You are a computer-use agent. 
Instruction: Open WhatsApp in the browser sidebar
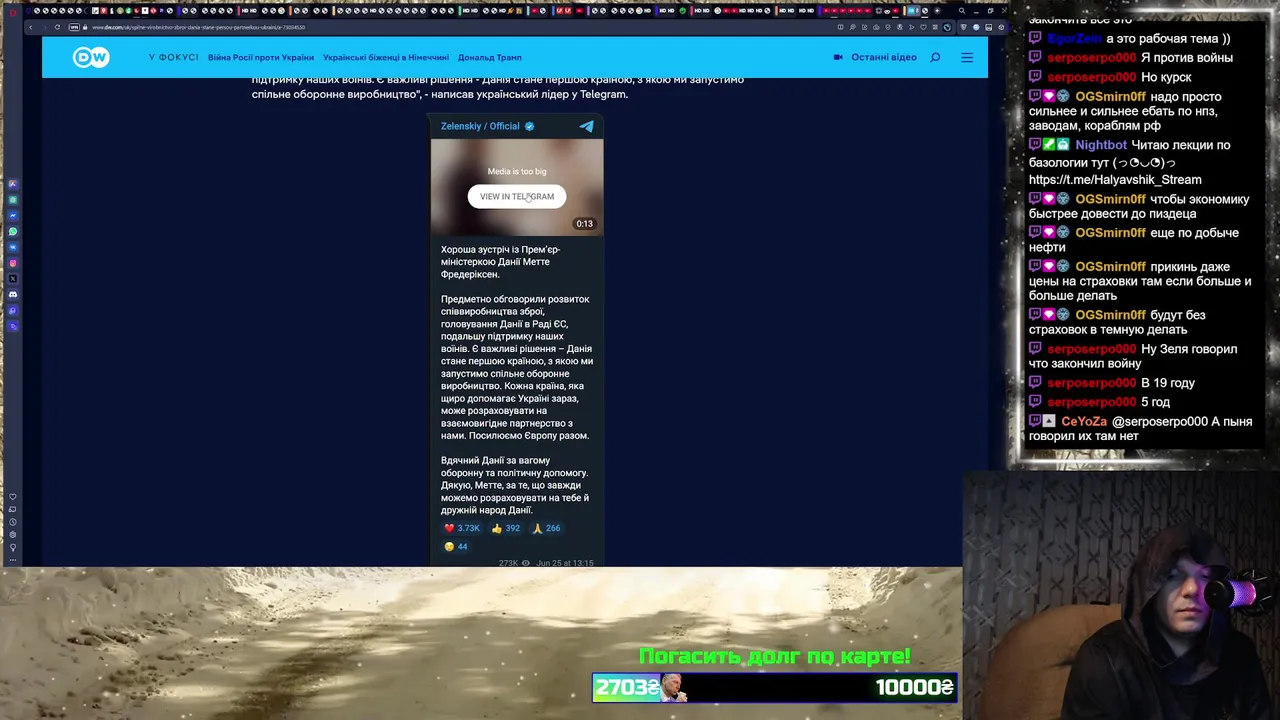tap(13, 231)
